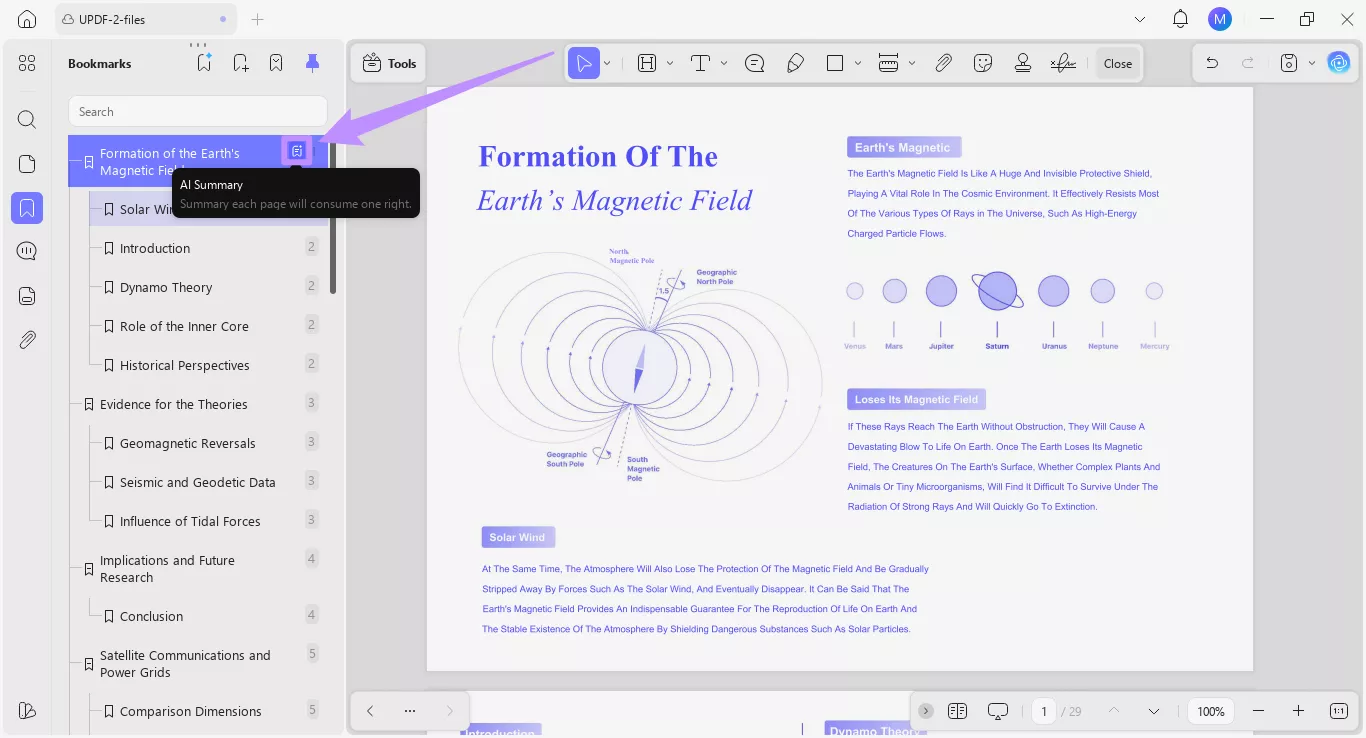Image resolution: width=1366 pixels, height=738 pixels.
Task: Open the signature tool
Action: (x=1063, y=63)
